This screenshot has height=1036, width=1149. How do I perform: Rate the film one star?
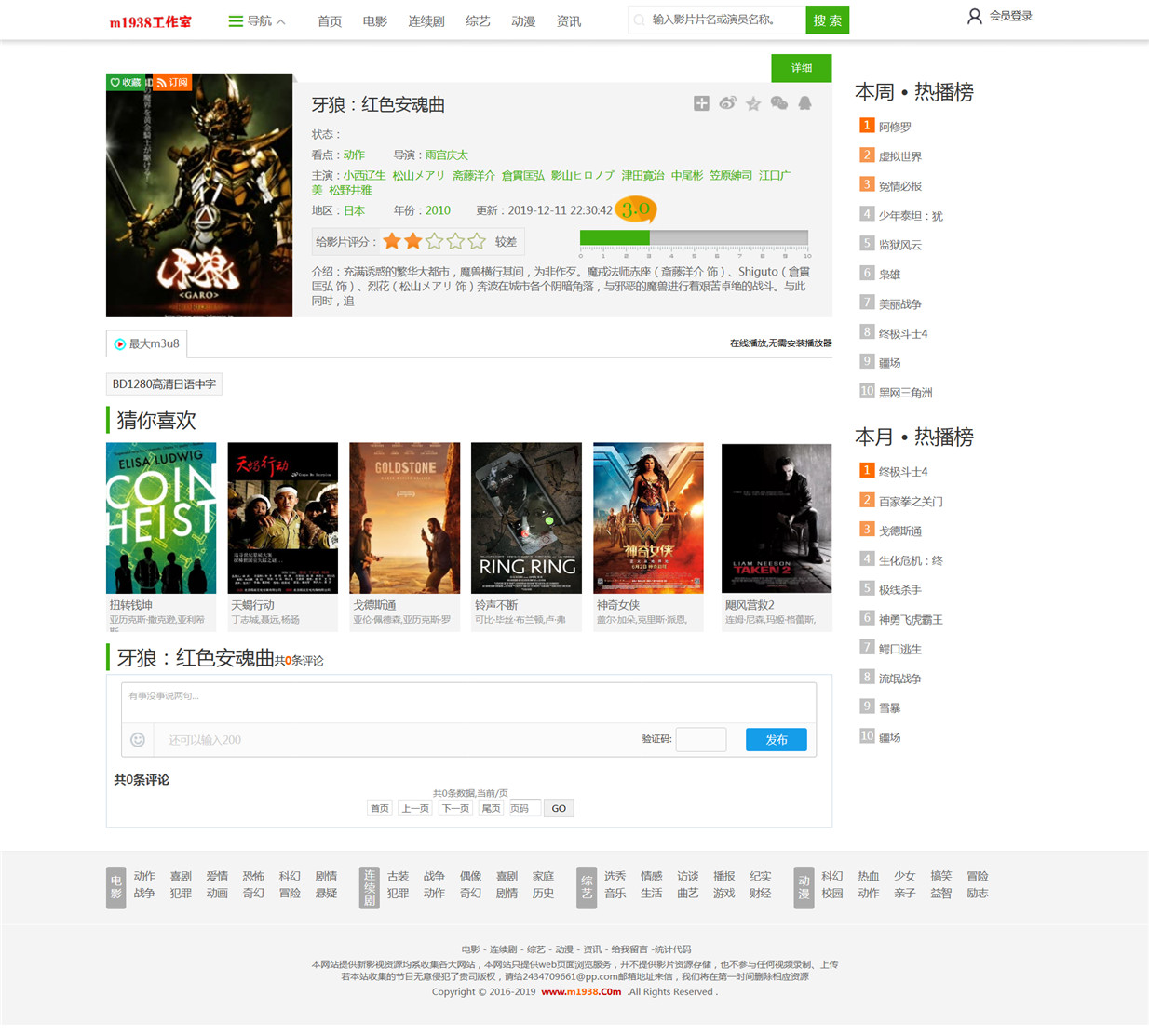click(x=392, y=241)
